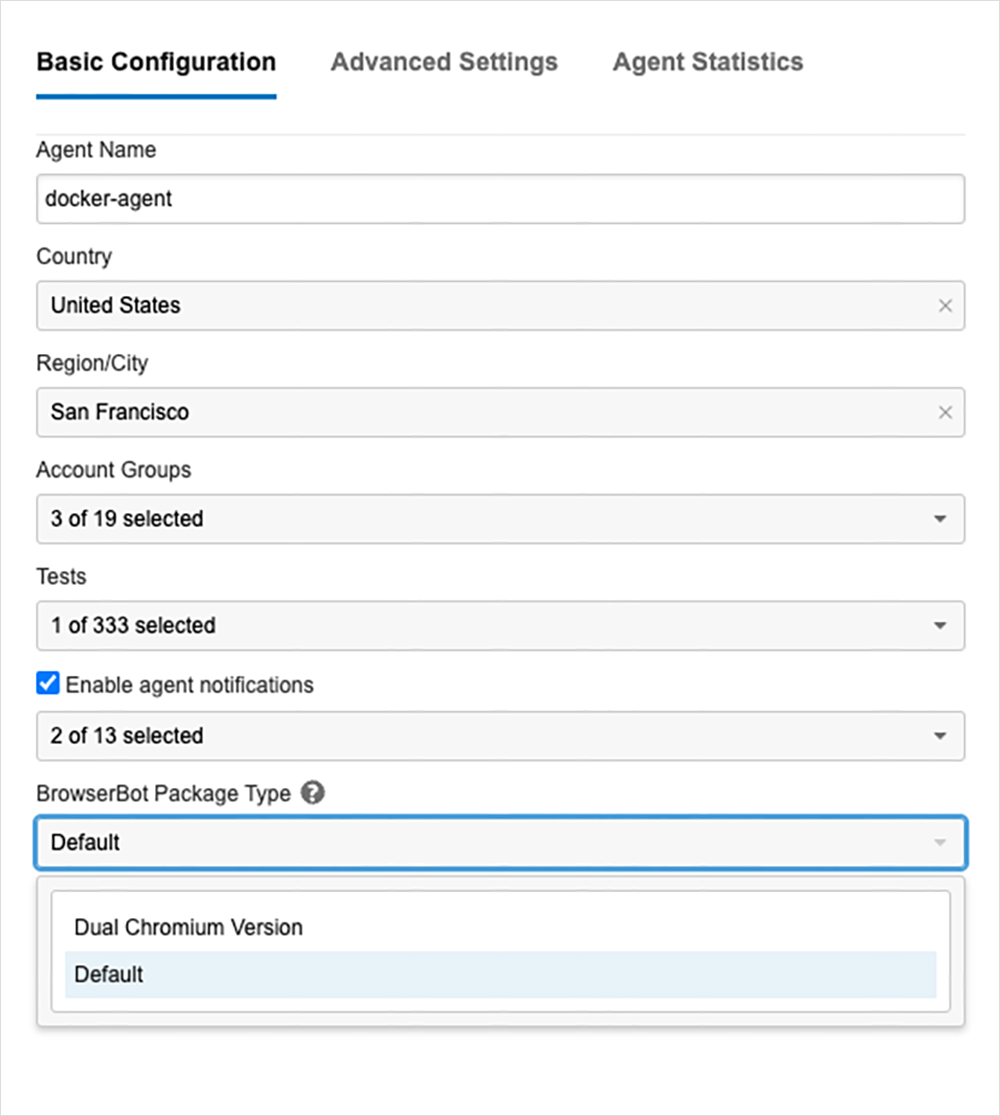This screenshot has height=1116, width=1000.
Task: Select the Basic Configuration tab
Action: coord(156,62)
